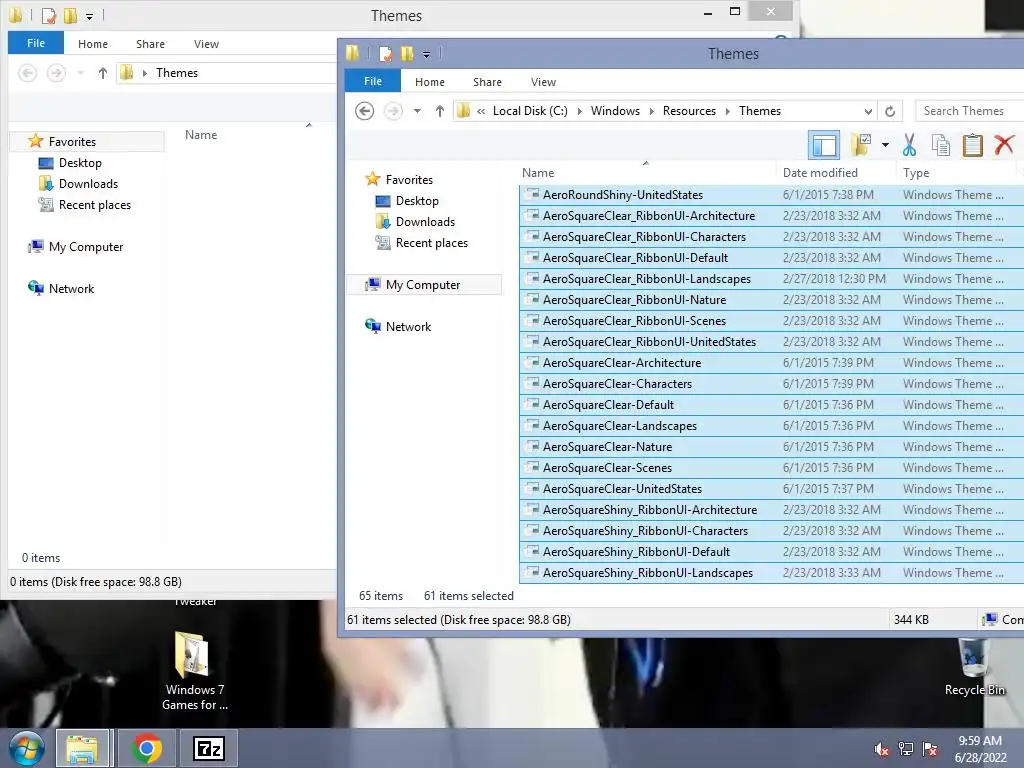This screenshot has width=1024, height=768.
Task: Select AeroRoundShiny-UnitedStates file
Action: coord(623,195)
